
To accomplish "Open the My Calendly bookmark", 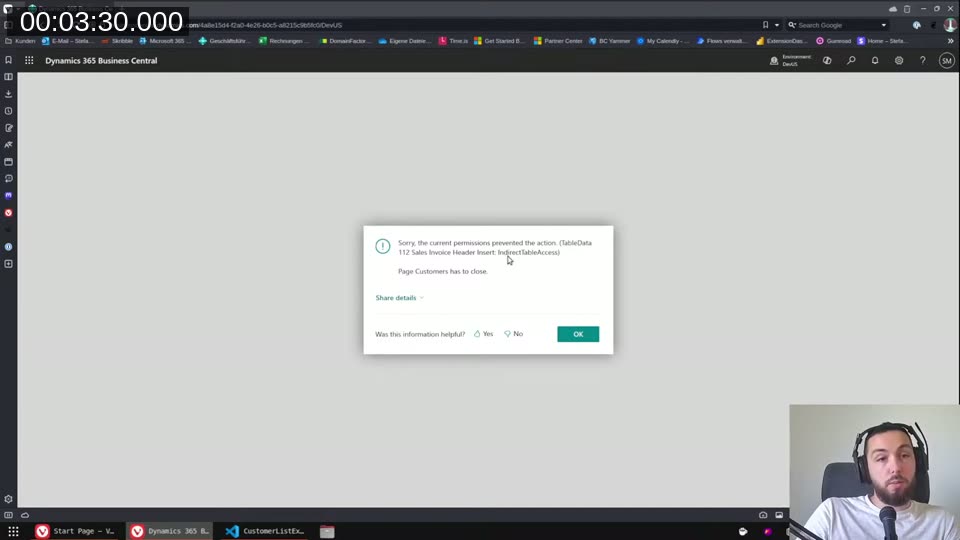I will 662,41.
